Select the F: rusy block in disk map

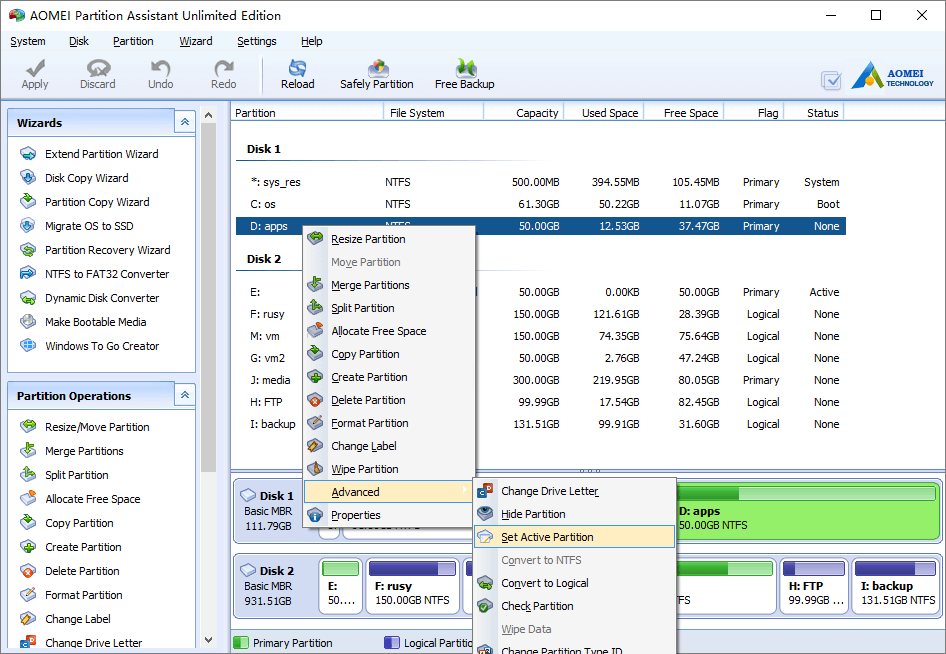pos(412,586)
